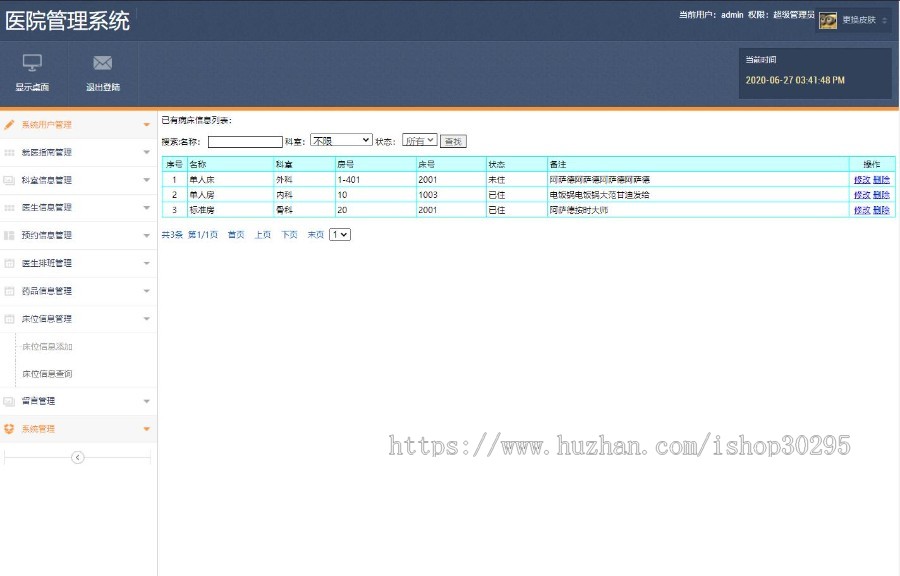Click 修改 in the 标准房 row
The image size is (900, 576).
862,210
